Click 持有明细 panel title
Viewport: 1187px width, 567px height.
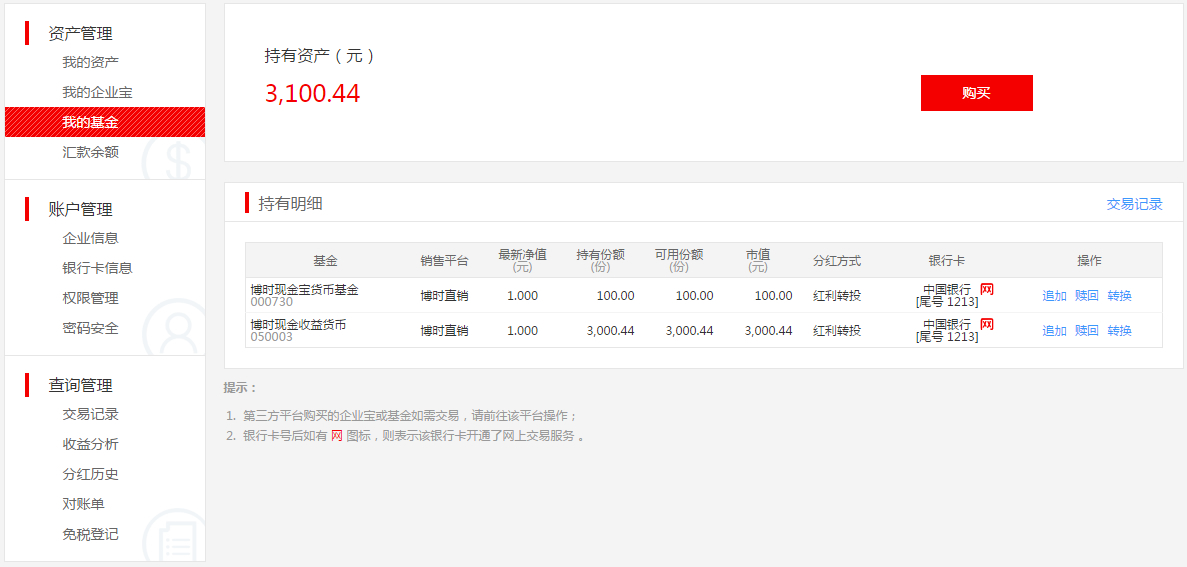[x=291, y=204]
